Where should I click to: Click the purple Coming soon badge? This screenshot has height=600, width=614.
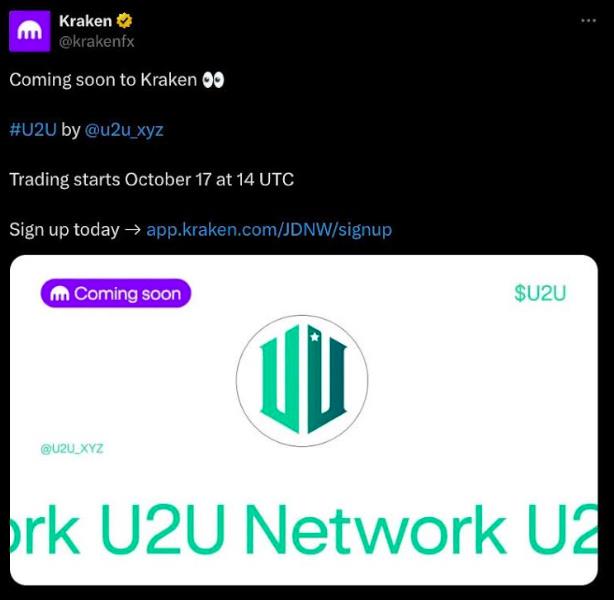click(x=116, y=293)
